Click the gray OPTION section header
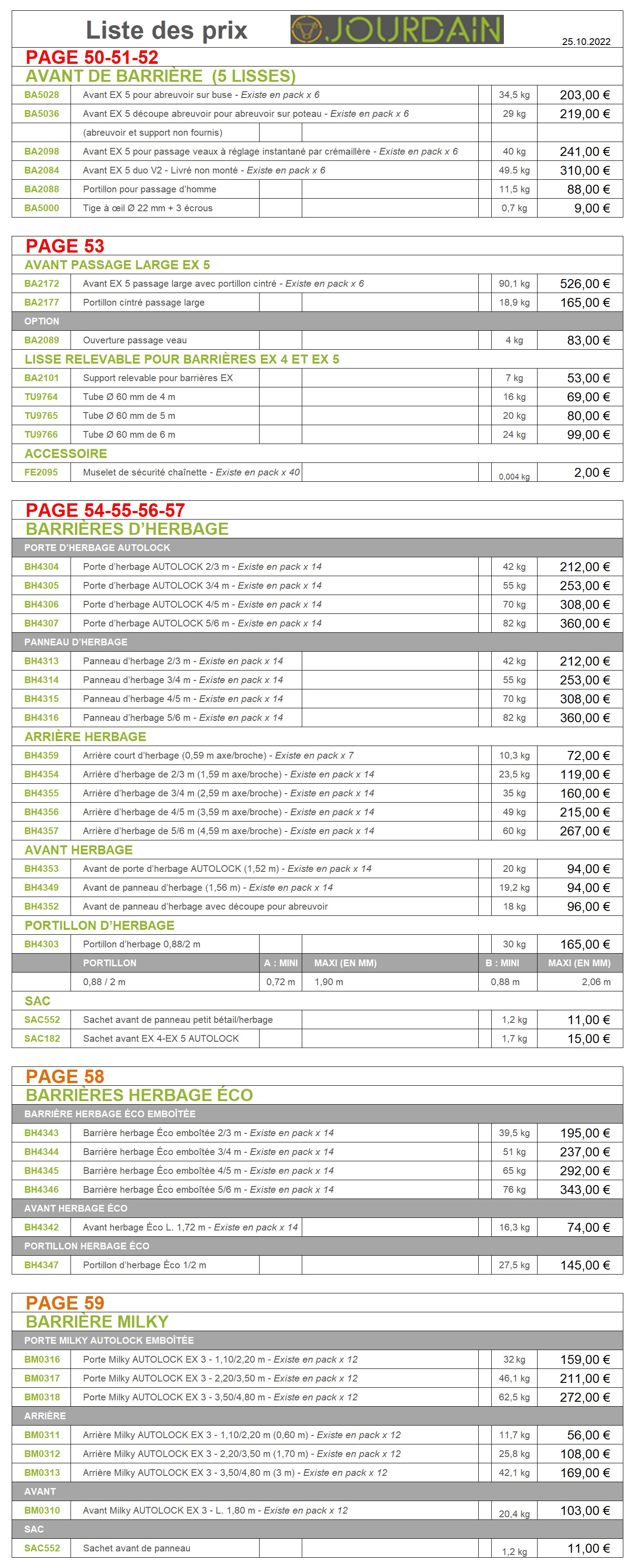The image size is (635, 1568). 41,321
